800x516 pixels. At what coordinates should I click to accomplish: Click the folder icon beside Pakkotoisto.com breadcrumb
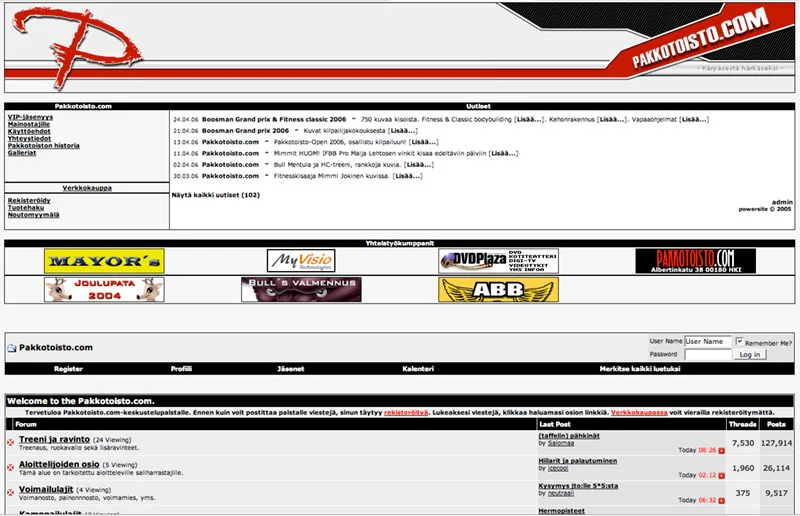[12, 348]
